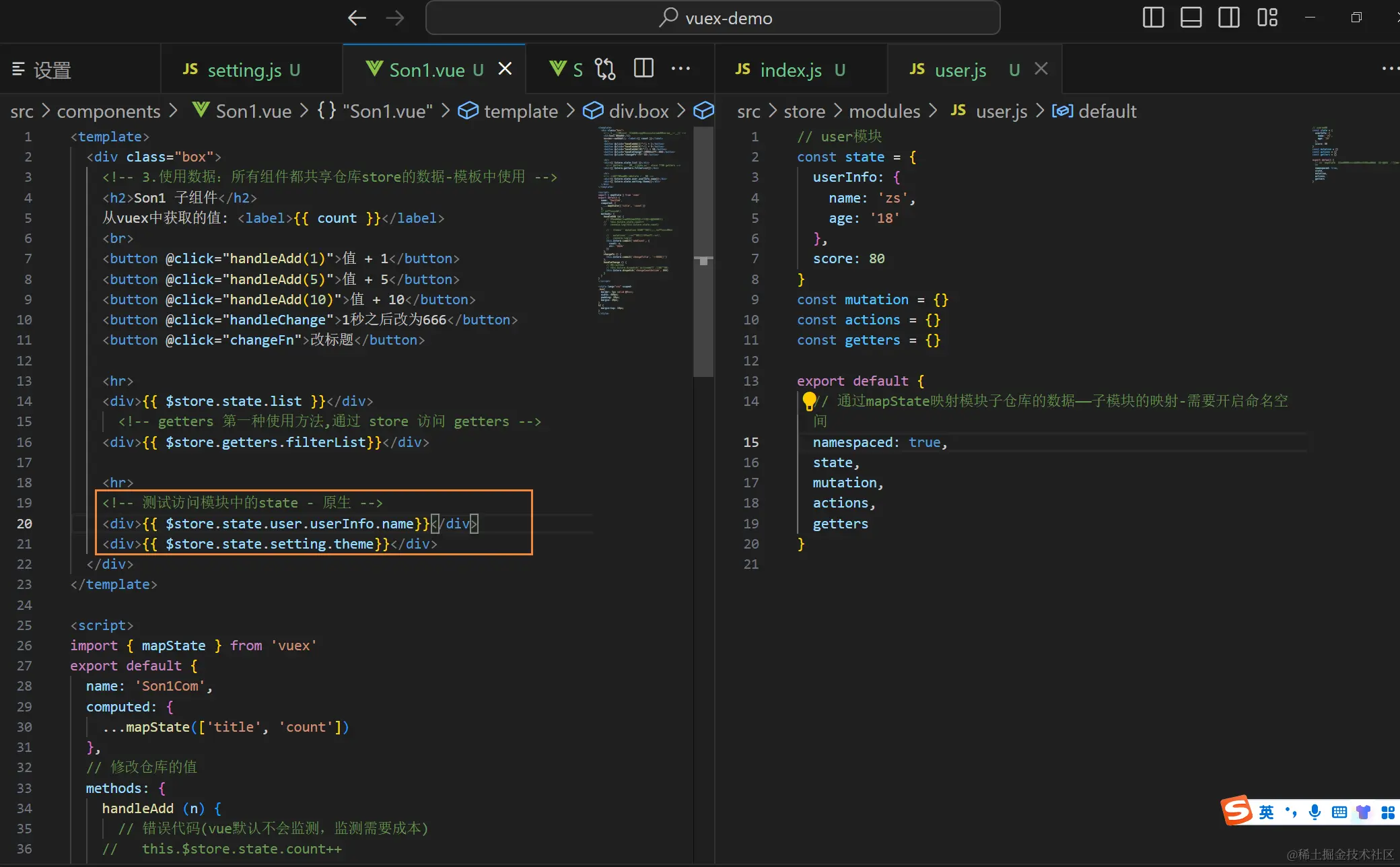Toggle the bottom panel layout icon
The height and width of the screenshot is (867, 1400).
pyautogui.click(x=1191, y=18)
